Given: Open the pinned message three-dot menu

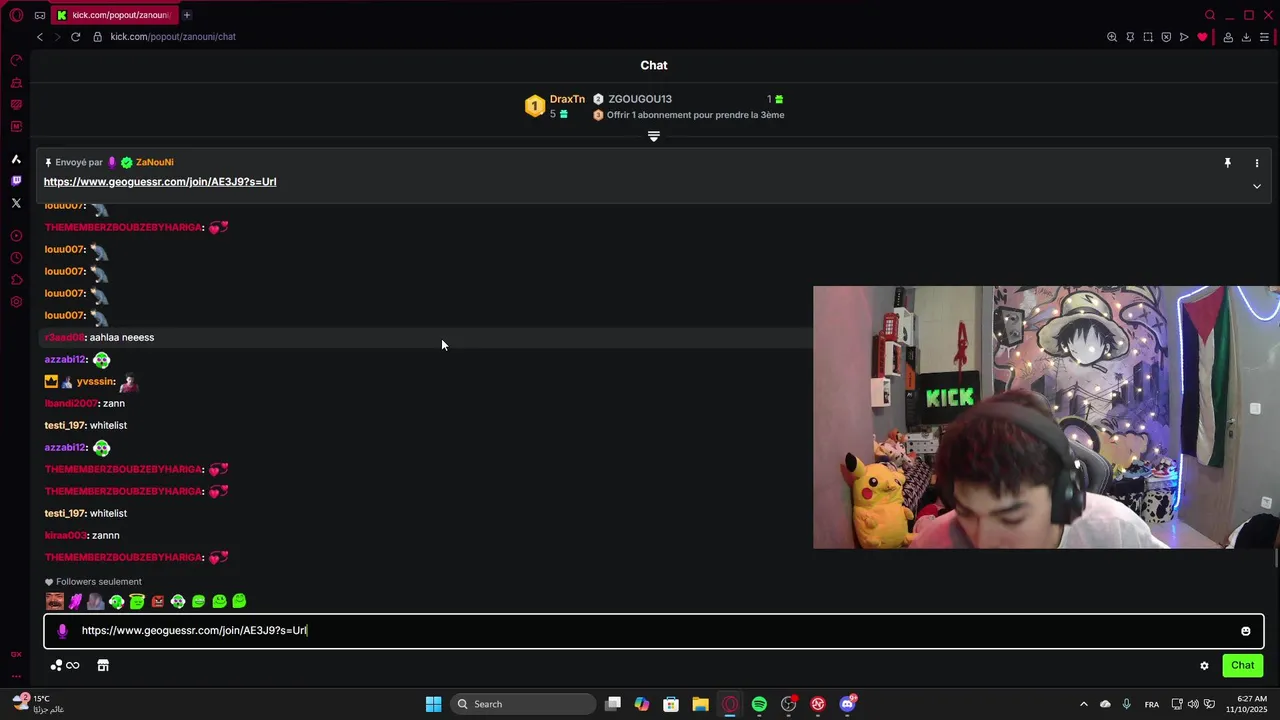Looking at the screenshot, I should tap(1257, 163).
